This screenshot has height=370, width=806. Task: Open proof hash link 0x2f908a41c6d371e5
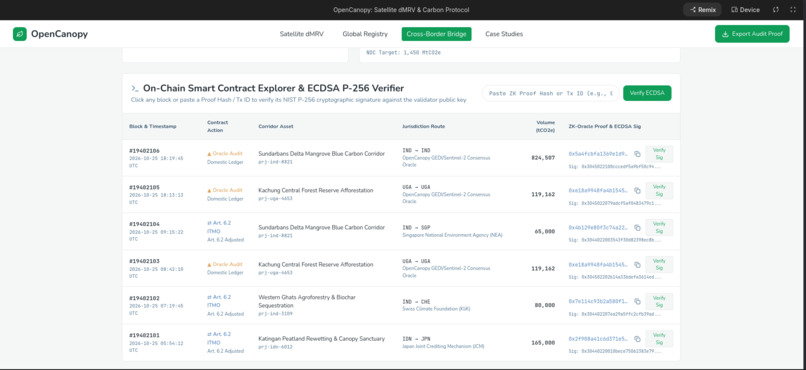pos(598,339)
